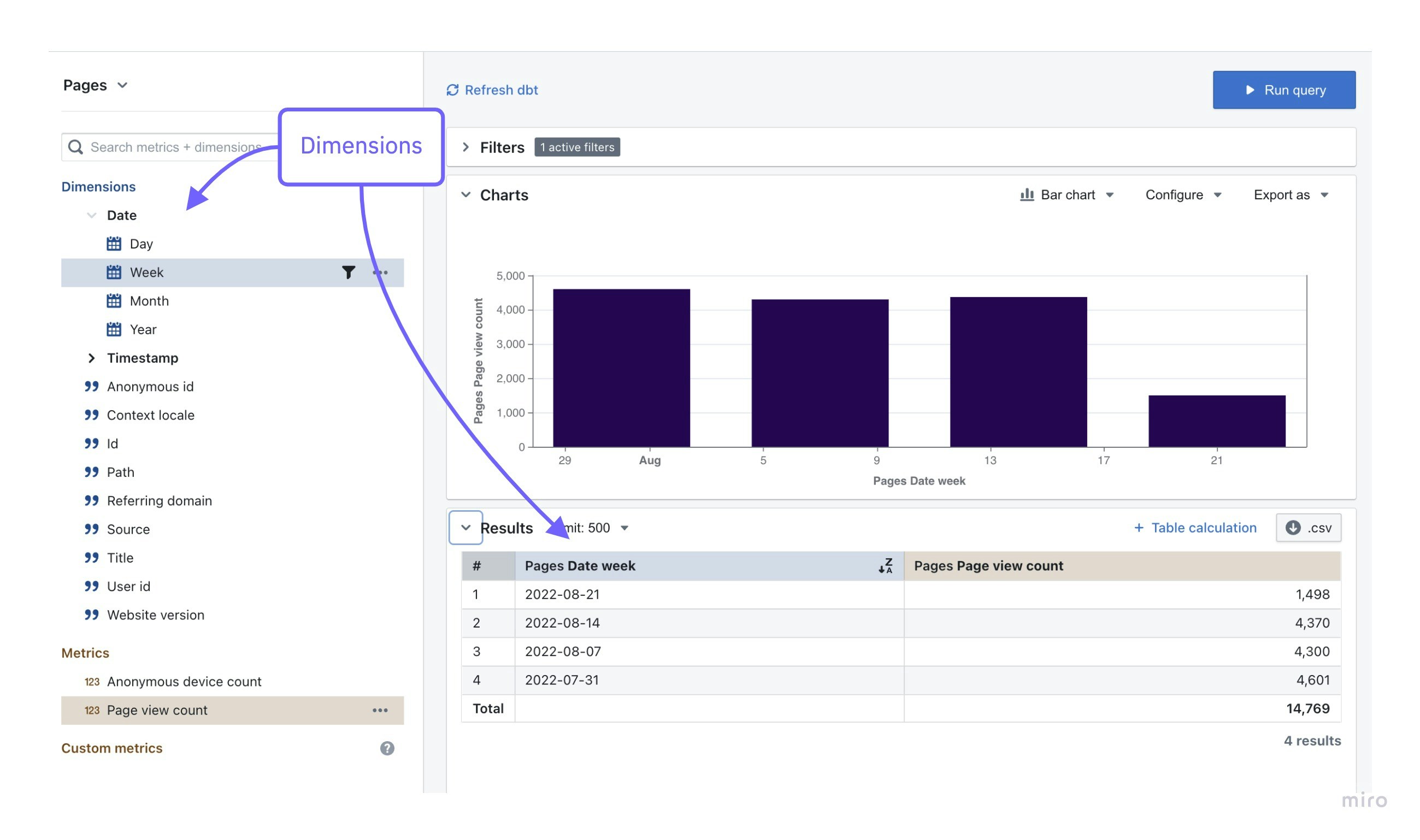Expand the Timestamp dimension group
Viewport: 1420px width, 840px height.
point(92,358)
